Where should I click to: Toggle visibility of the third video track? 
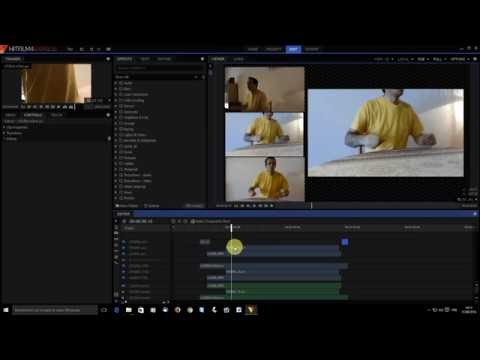(x=124, y=254)
